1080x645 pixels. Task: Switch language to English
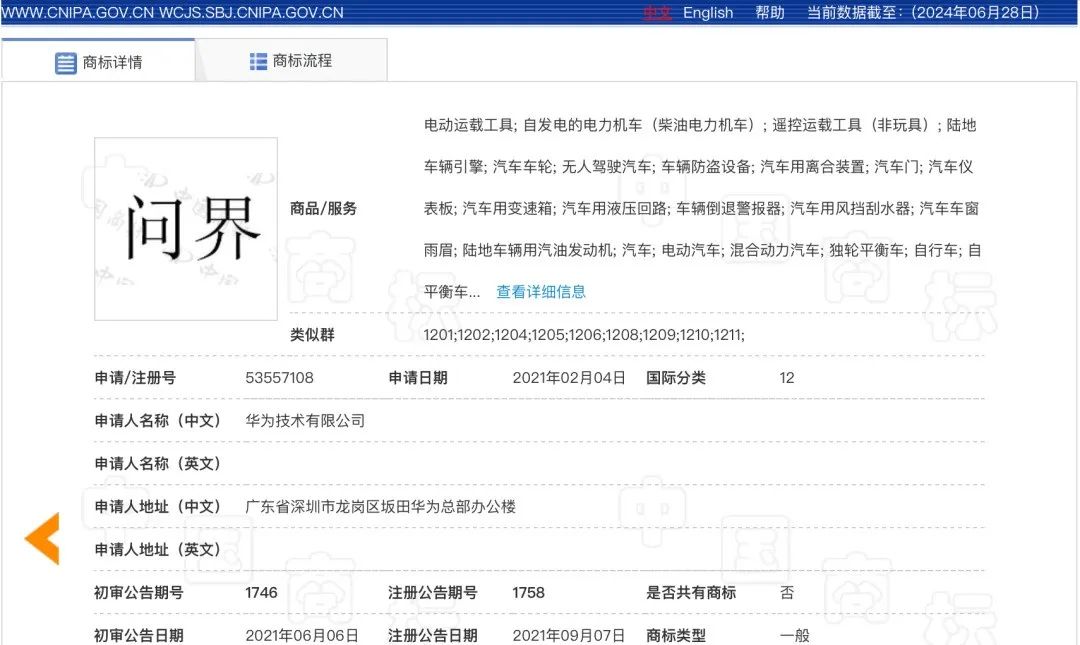pos(708,13)
